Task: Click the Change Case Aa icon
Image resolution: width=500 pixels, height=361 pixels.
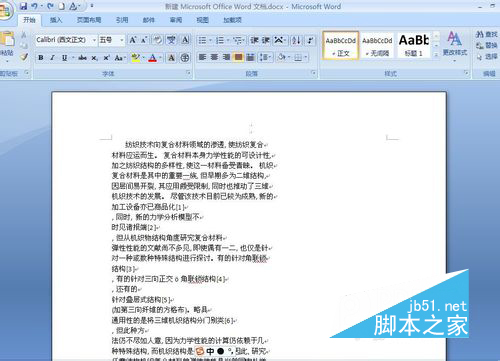Action: pyautogui.click(x=118, y=58)
